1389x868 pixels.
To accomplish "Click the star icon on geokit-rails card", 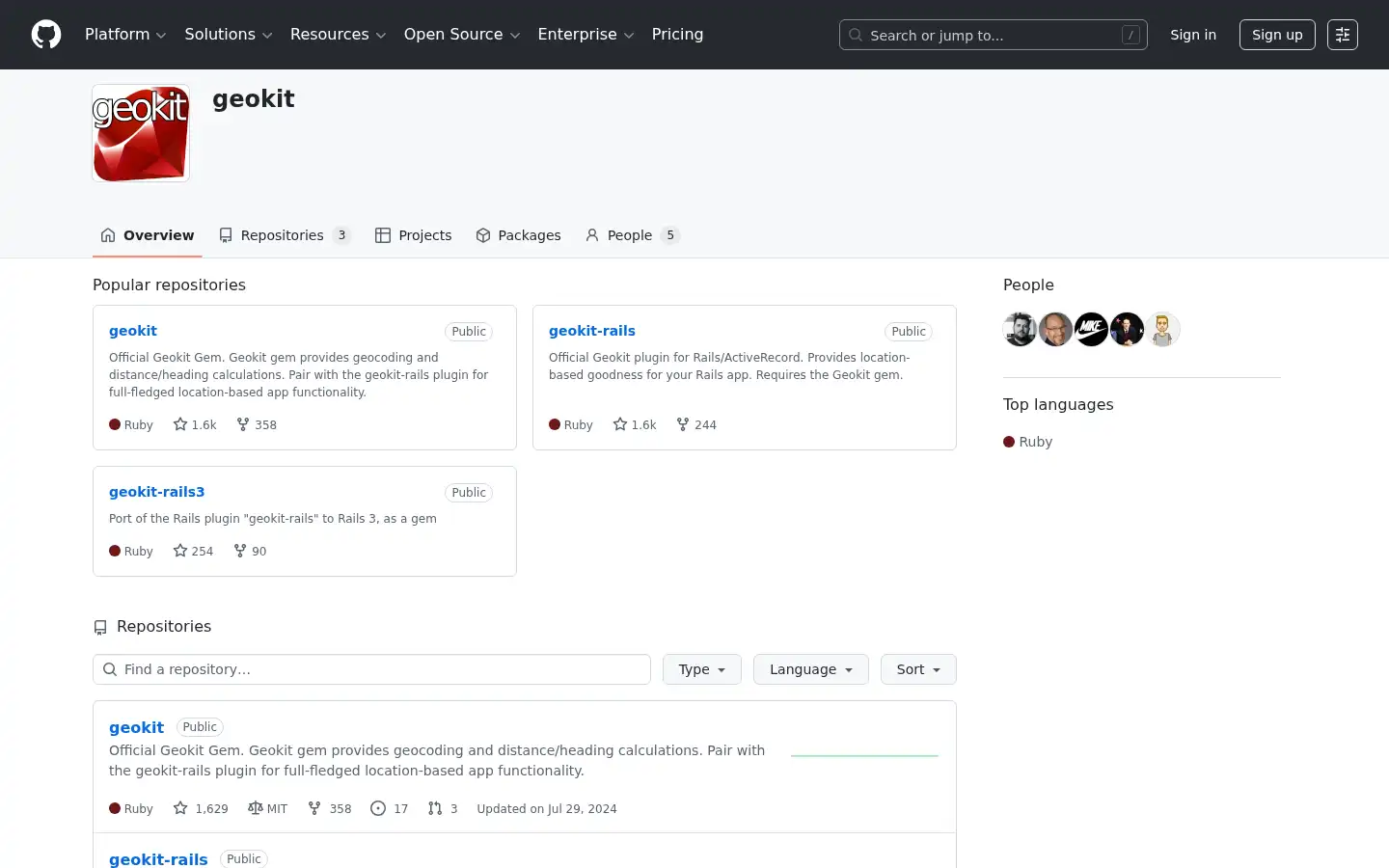I will point(620,424).
